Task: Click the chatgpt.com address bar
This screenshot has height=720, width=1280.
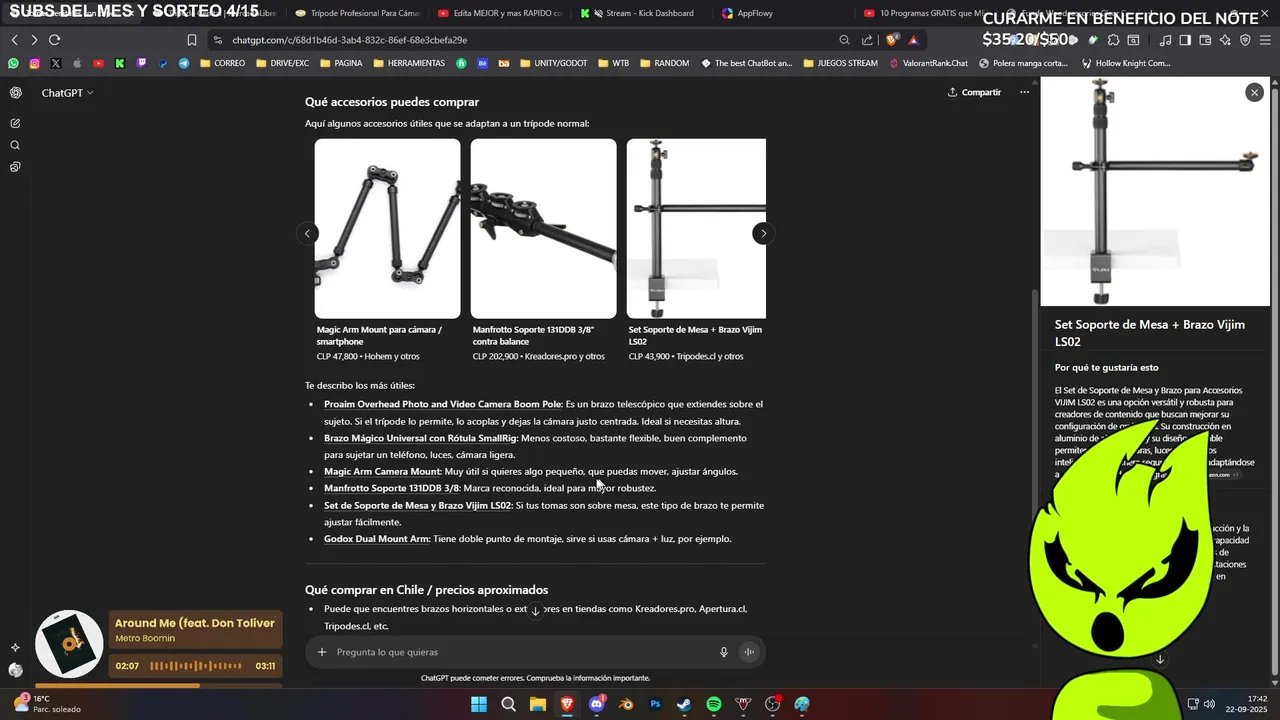Action: point(520,40)
